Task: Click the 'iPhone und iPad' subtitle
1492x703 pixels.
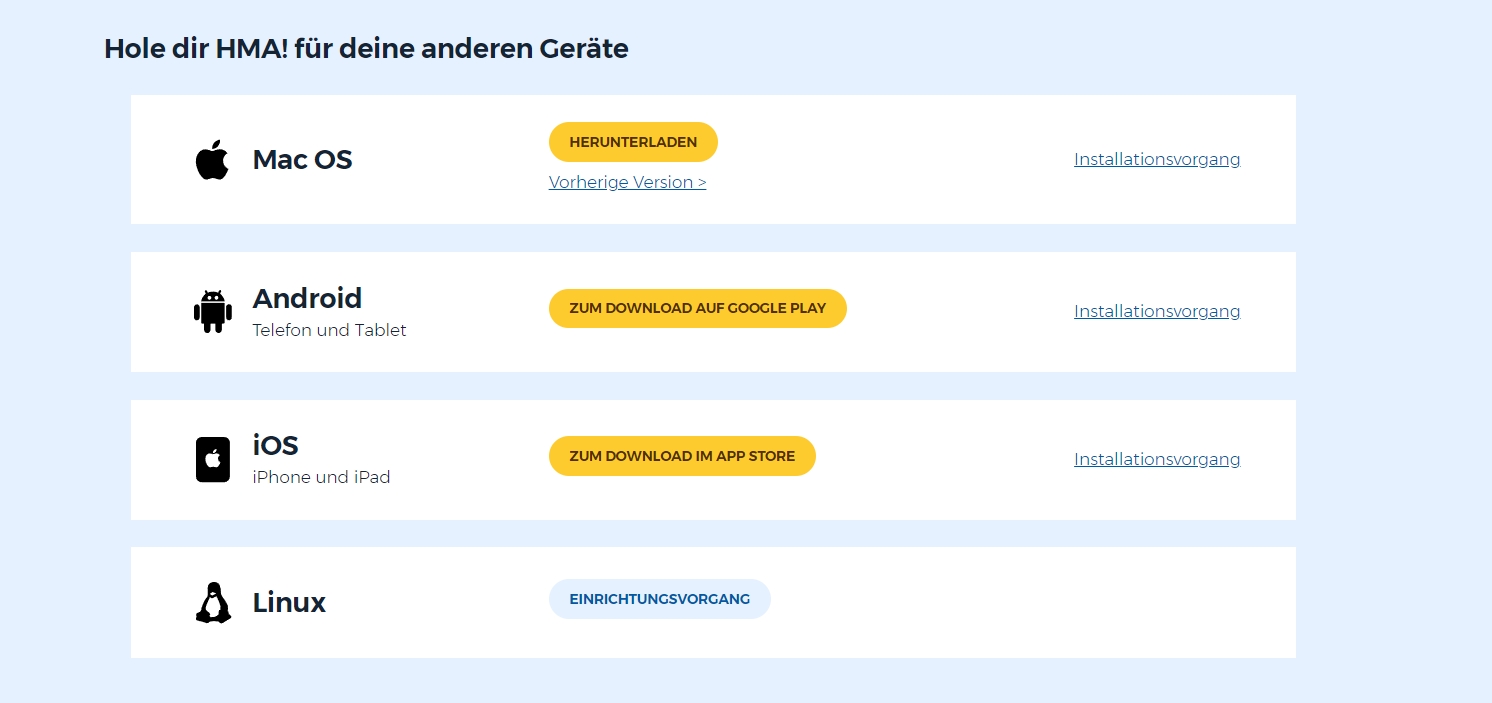Action: pos(321,477)
